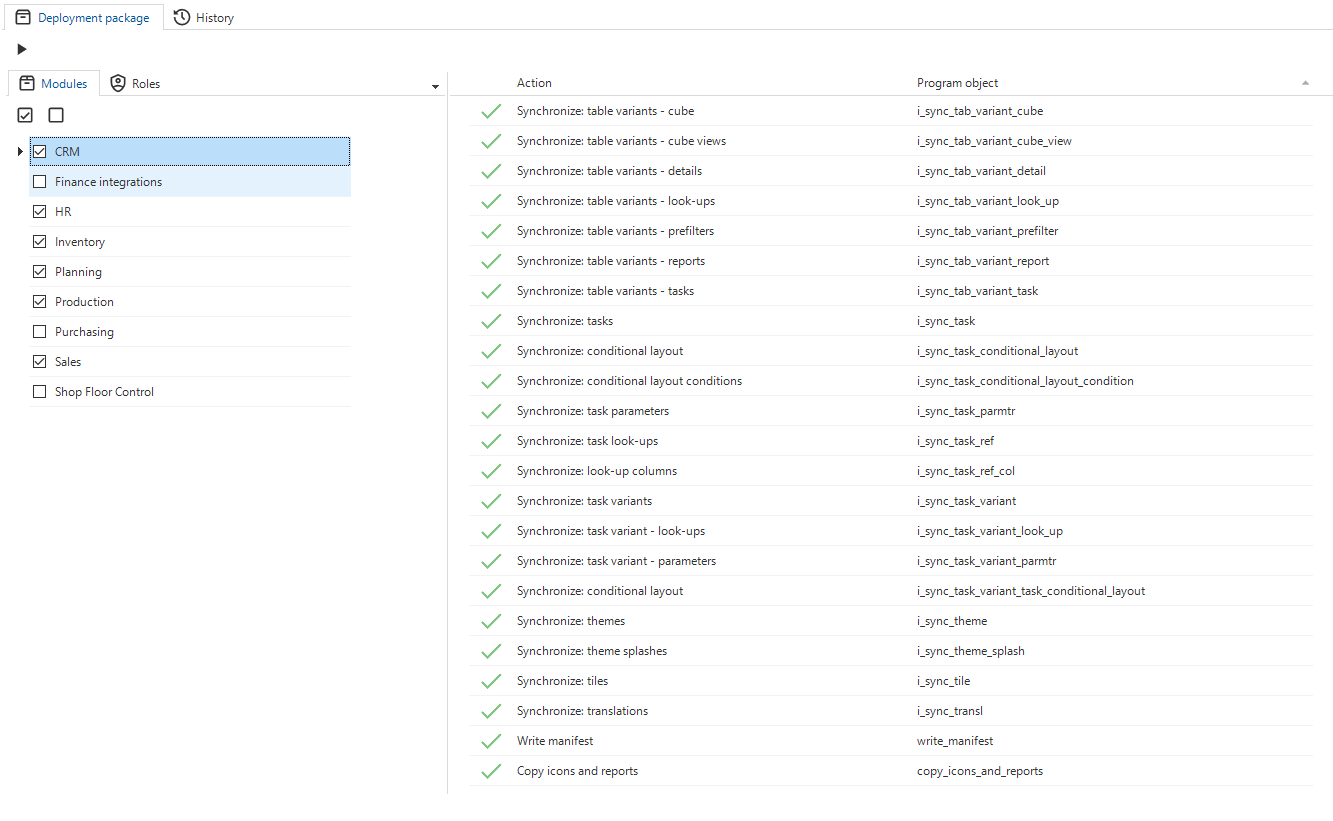Viewport: 1333px width, 821px height.
Task: Uncheck the HR module checkbox
Action: point(40,212)
